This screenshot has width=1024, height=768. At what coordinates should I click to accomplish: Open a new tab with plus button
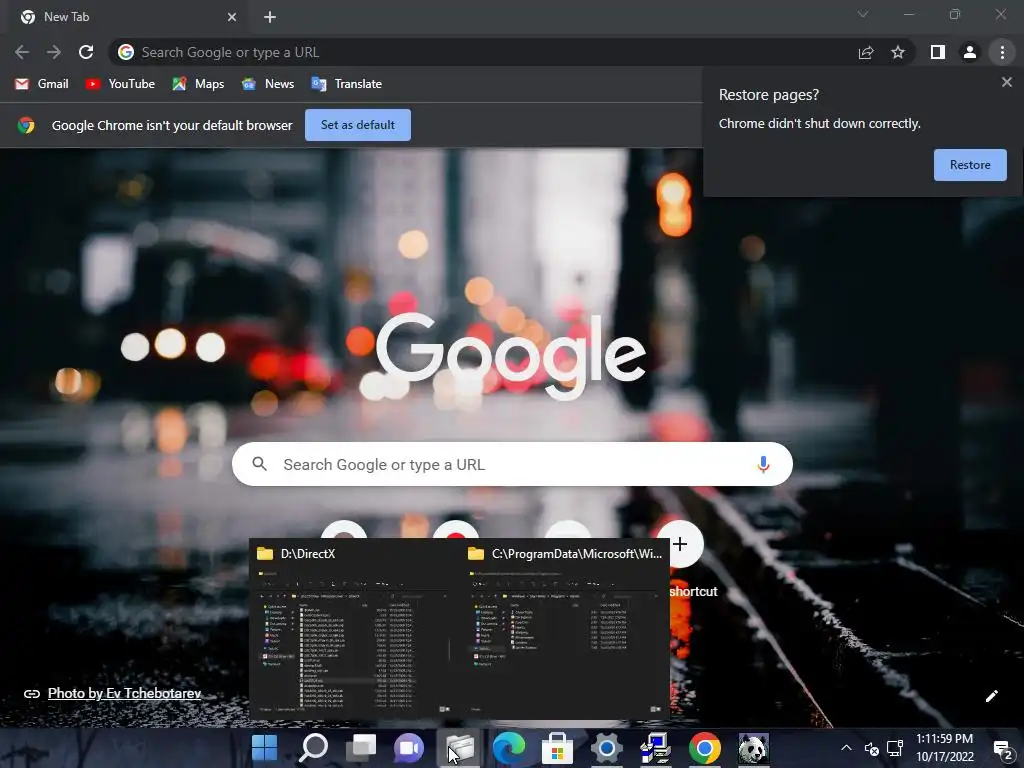pos(270,17)
